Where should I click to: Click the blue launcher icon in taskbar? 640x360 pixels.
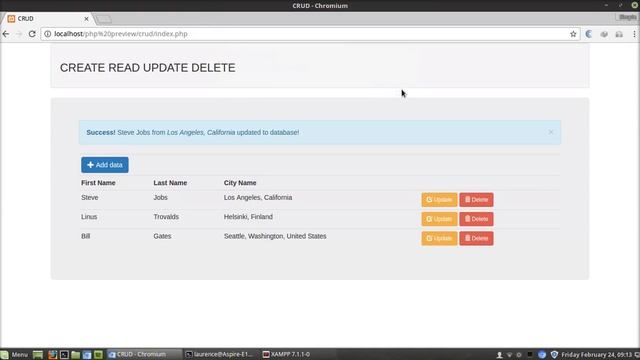click(x=87, y=355)
